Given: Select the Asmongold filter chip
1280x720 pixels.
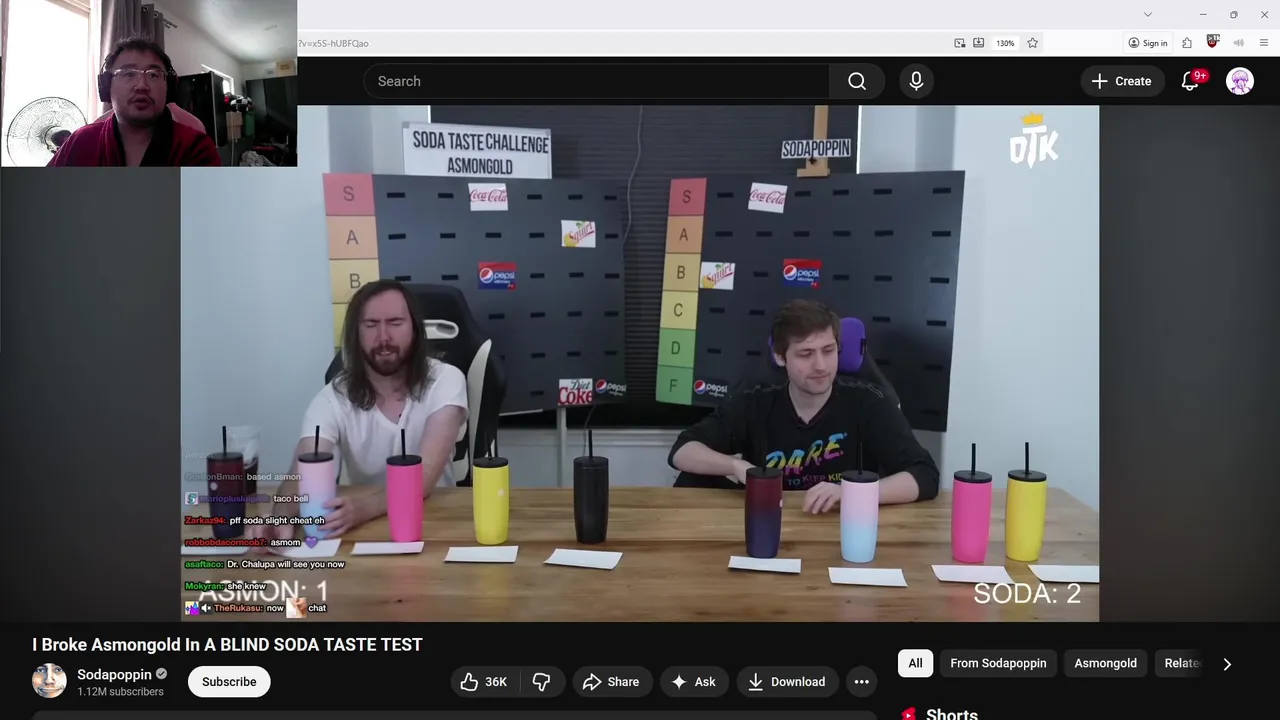Looking at the screenshot, I should (x=1105, y=663).
